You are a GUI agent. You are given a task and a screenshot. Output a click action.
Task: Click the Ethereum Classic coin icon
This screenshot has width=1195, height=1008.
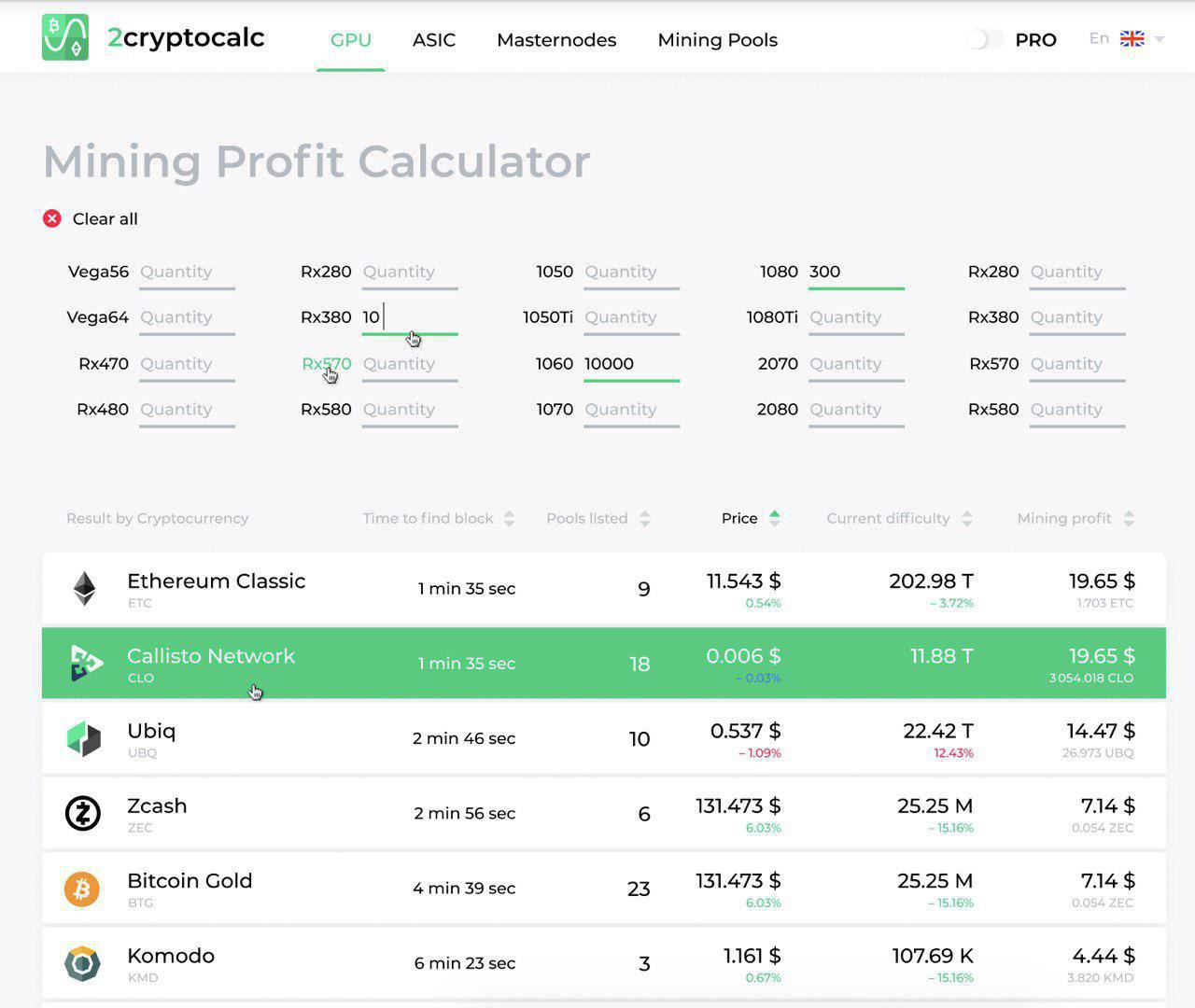tap(84, 589)
